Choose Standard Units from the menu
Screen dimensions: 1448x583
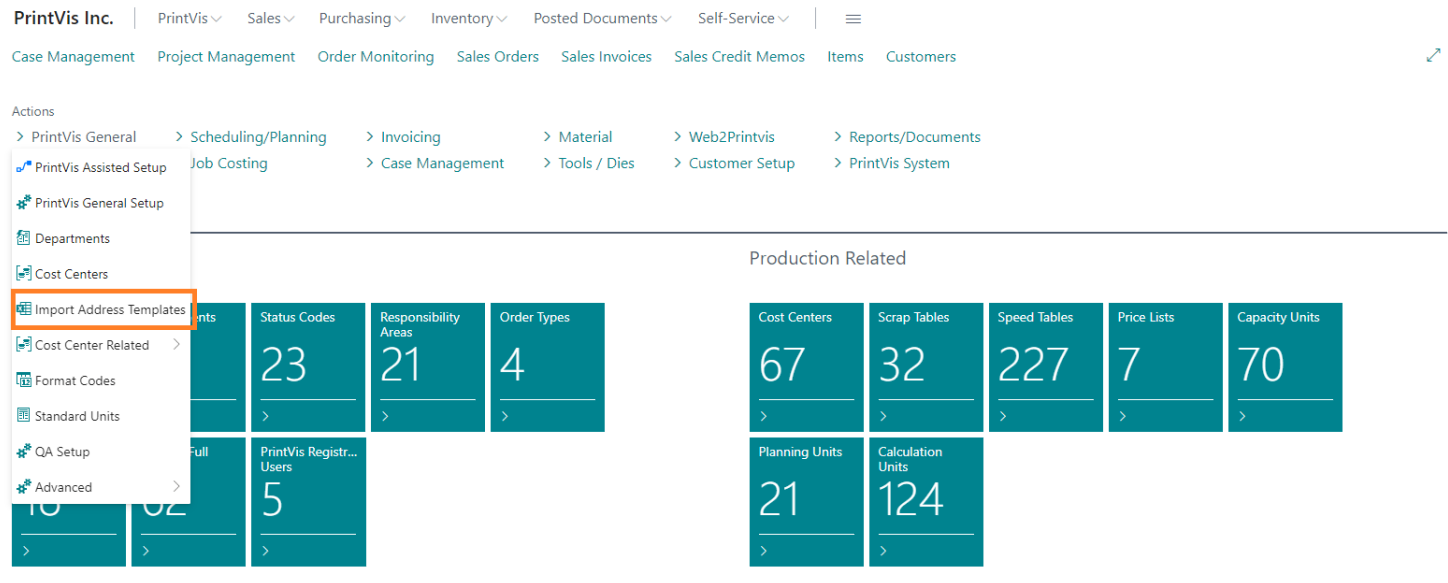pos(101,416)
